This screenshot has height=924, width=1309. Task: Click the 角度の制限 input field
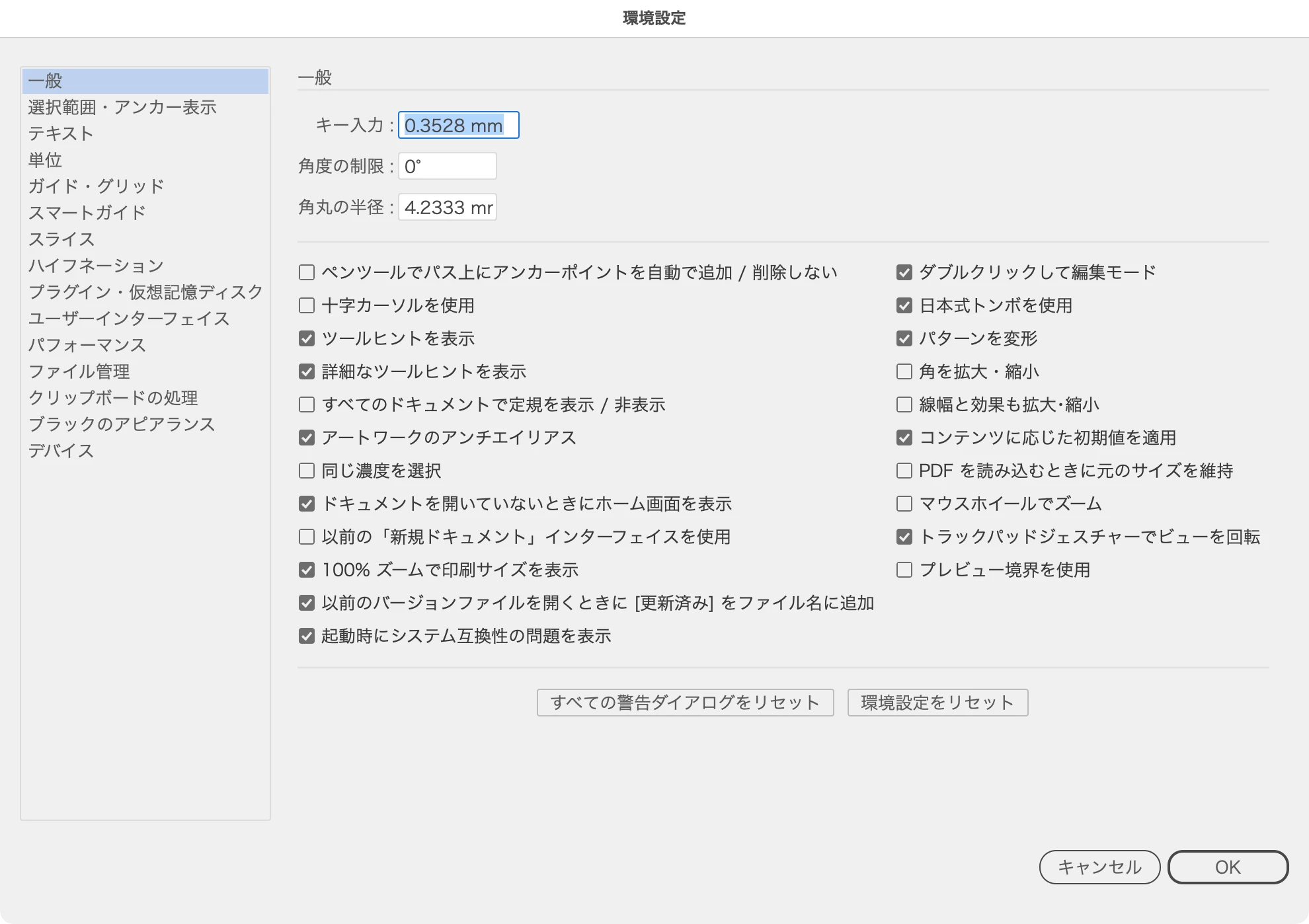point(448,167)
